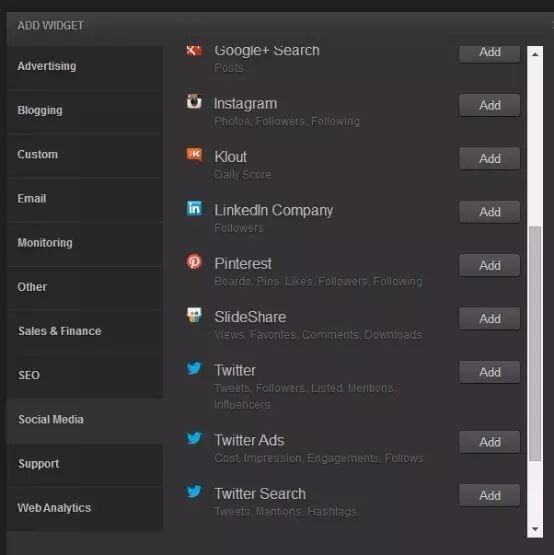The width and height of the screenshot is (554, 555).
Task: Click the vertical scrollbar thumb
Action: [x=535, y=343]
